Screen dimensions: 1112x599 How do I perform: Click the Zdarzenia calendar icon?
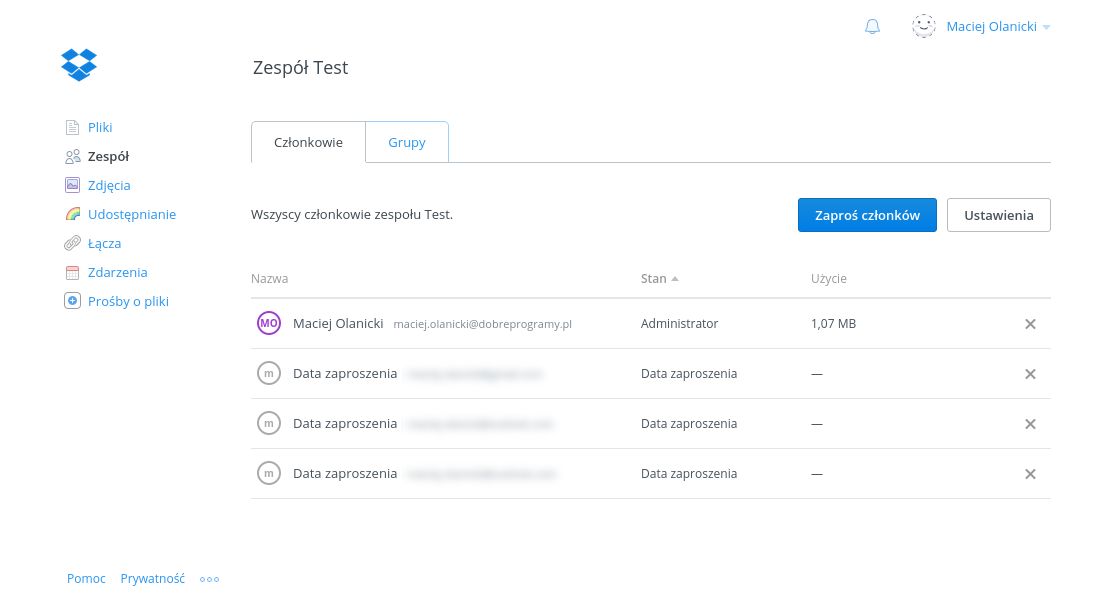click(72, 272)
